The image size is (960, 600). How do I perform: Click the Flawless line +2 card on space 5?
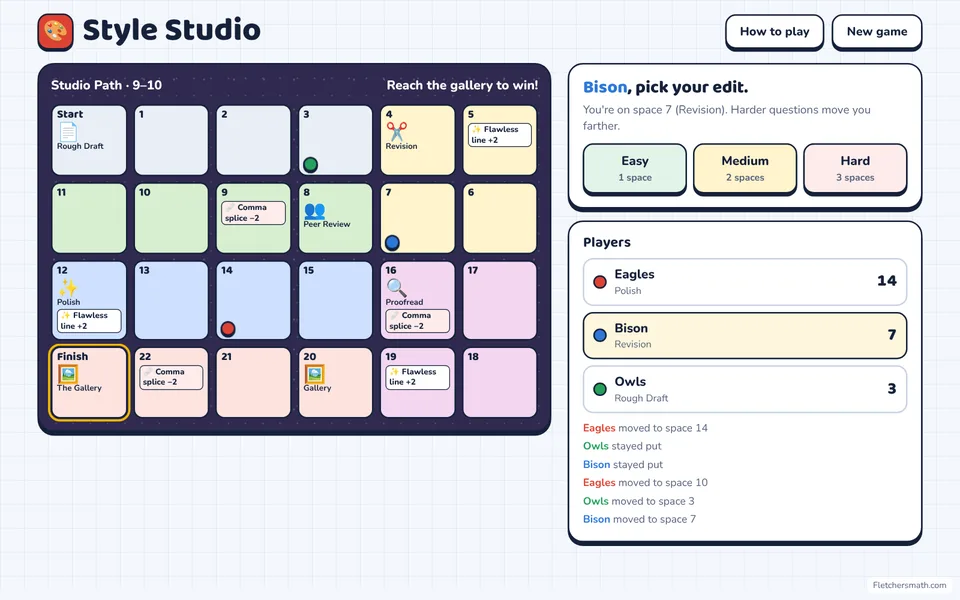(500, 135)
